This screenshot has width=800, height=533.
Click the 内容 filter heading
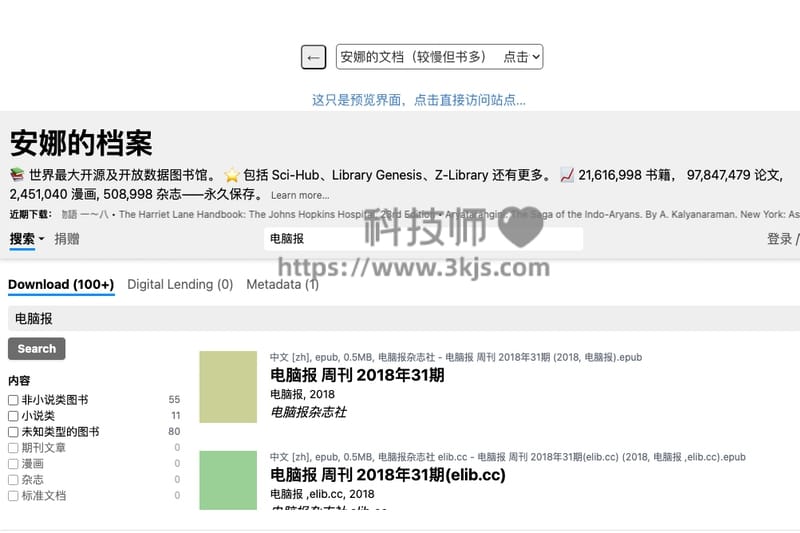click(19, 380)
